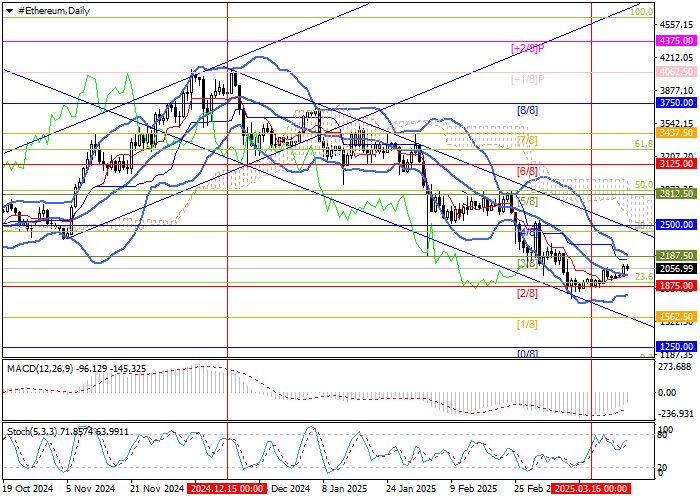Select the #Ethereum,Daily chart title
Viewport: 700px width, 500px height.
pyautogui.click(x=49, y=10)
